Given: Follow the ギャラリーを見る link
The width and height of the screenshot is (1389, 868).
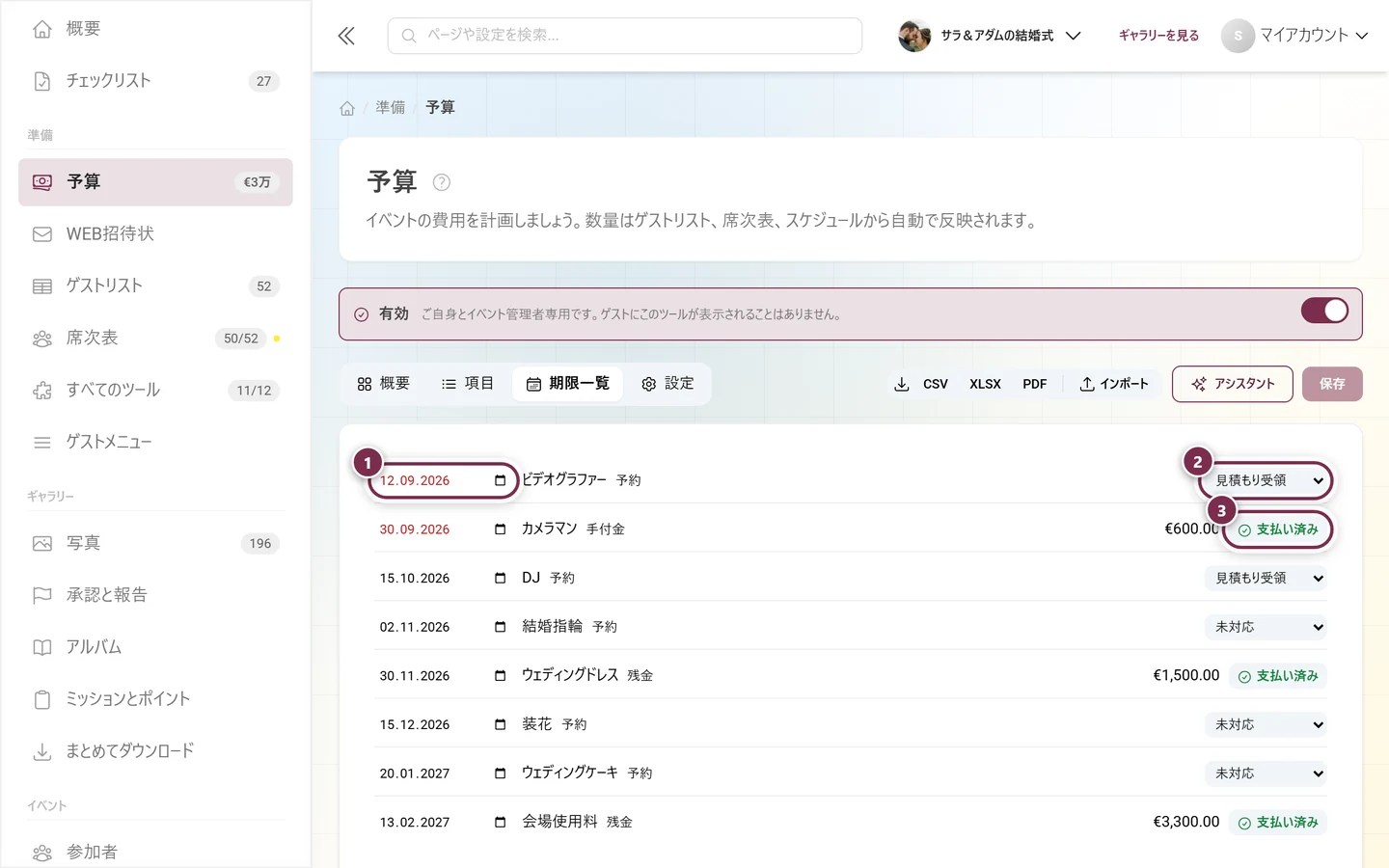Looking at the screenshot, I should [x=1158, y=36].
